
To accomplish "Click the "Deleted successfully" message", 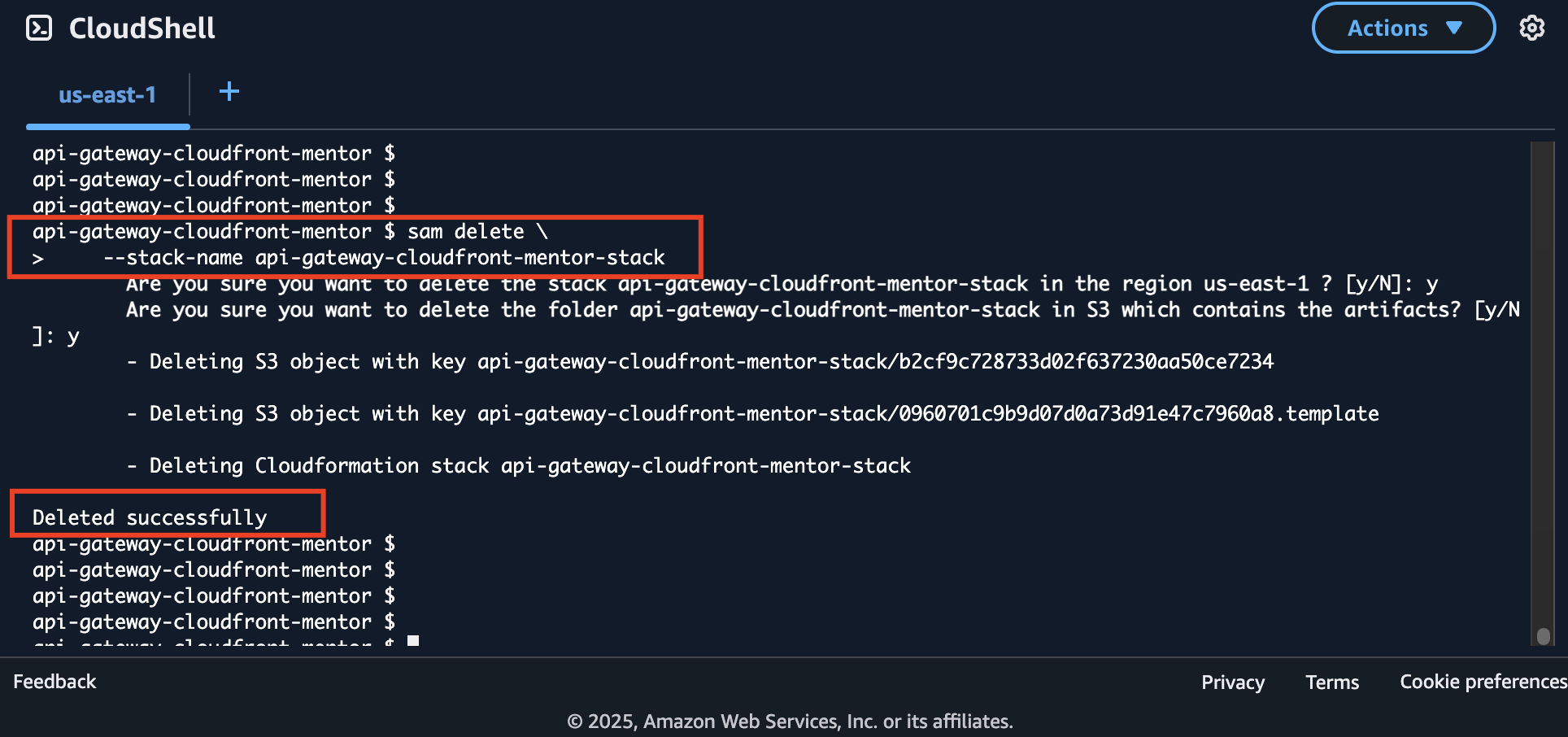I will click(x=150, y=517).
